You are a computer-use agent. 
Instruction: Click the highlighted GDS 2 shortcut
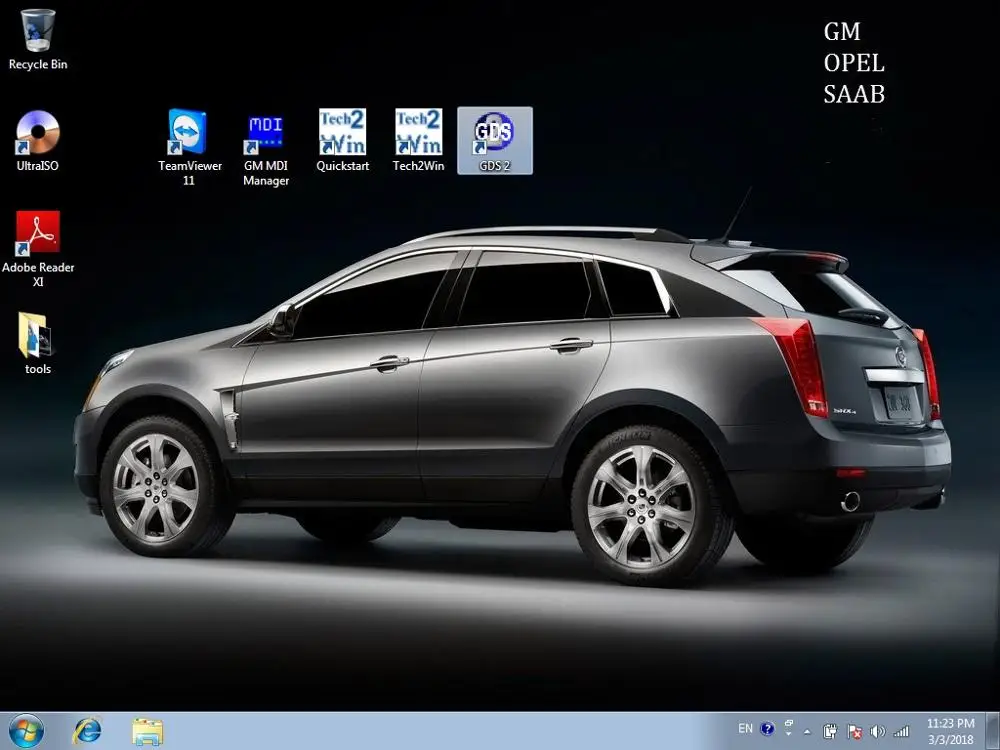(x=495, y=140)
